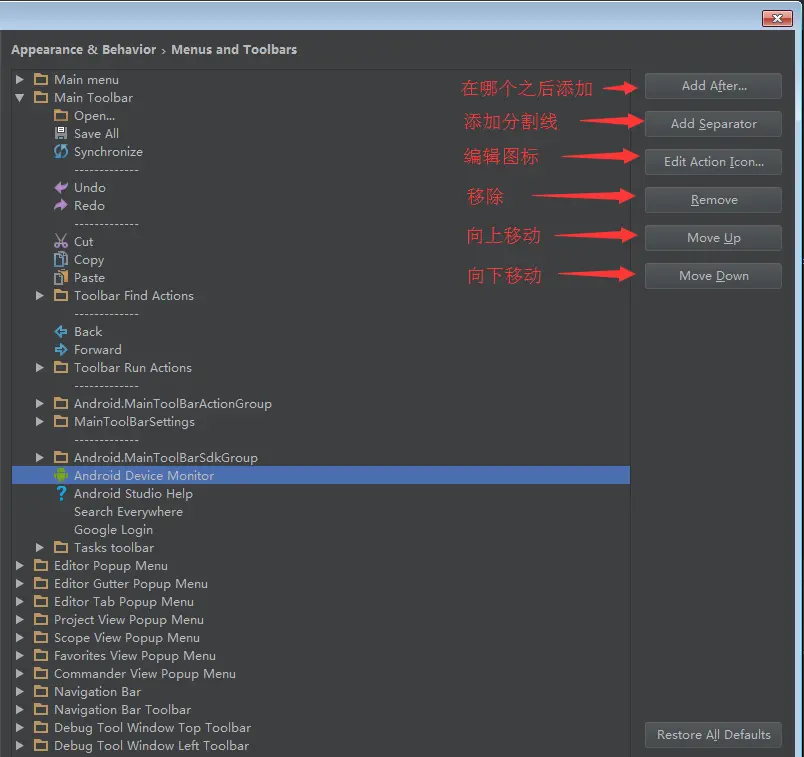
Task: Expand the Tasks toolbar node
Action: point(39,547)
